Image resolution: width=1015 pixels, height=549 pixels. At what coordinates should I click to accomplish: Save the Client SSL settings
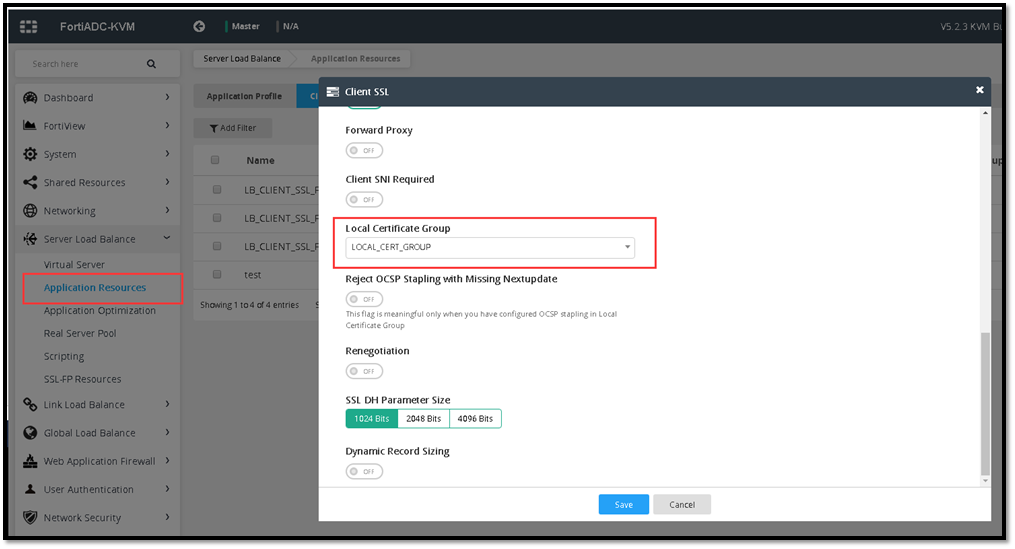pos(623,505)
